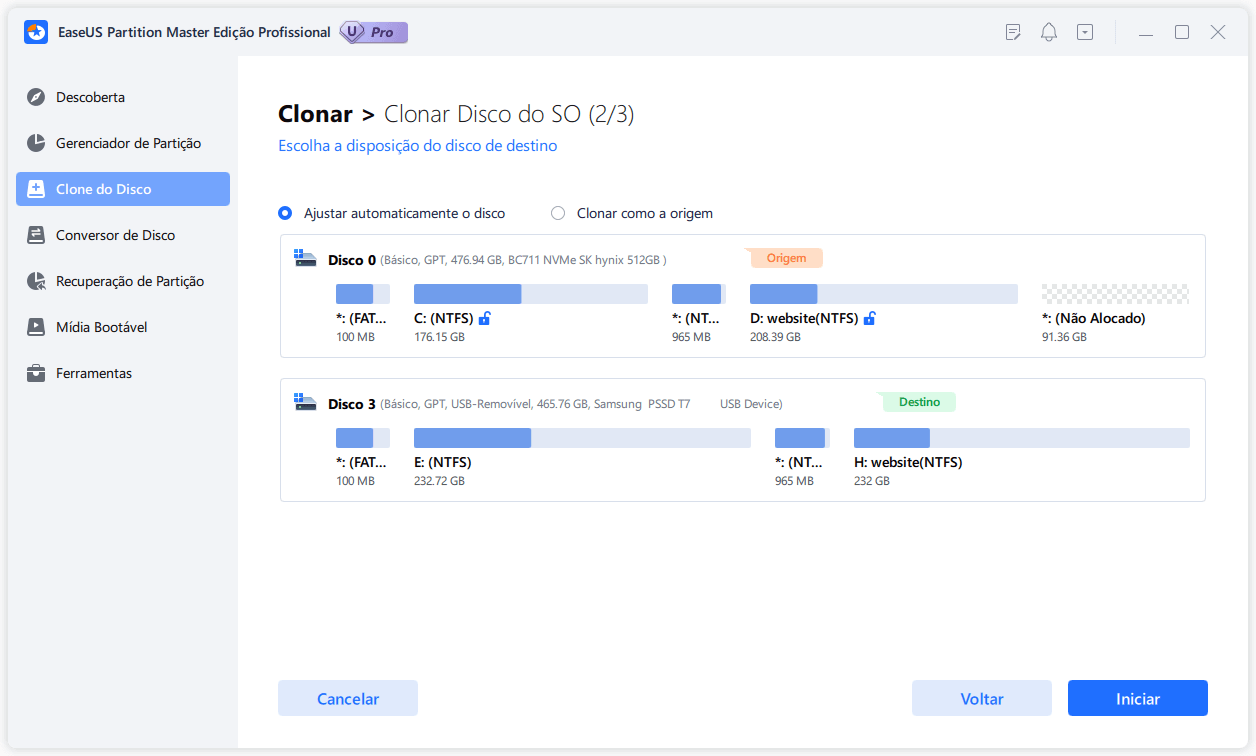This screenshot has height=756, width=1256.
Task: Go to Mídia Bootável section
Action: click(123, 327)
